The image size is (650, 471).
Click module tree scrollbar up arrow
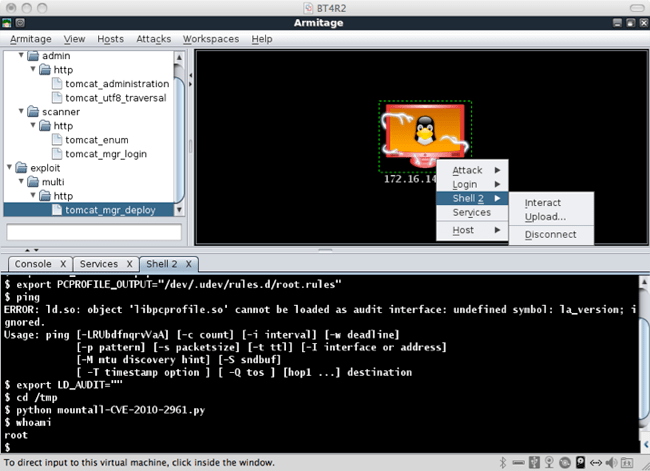179,57
